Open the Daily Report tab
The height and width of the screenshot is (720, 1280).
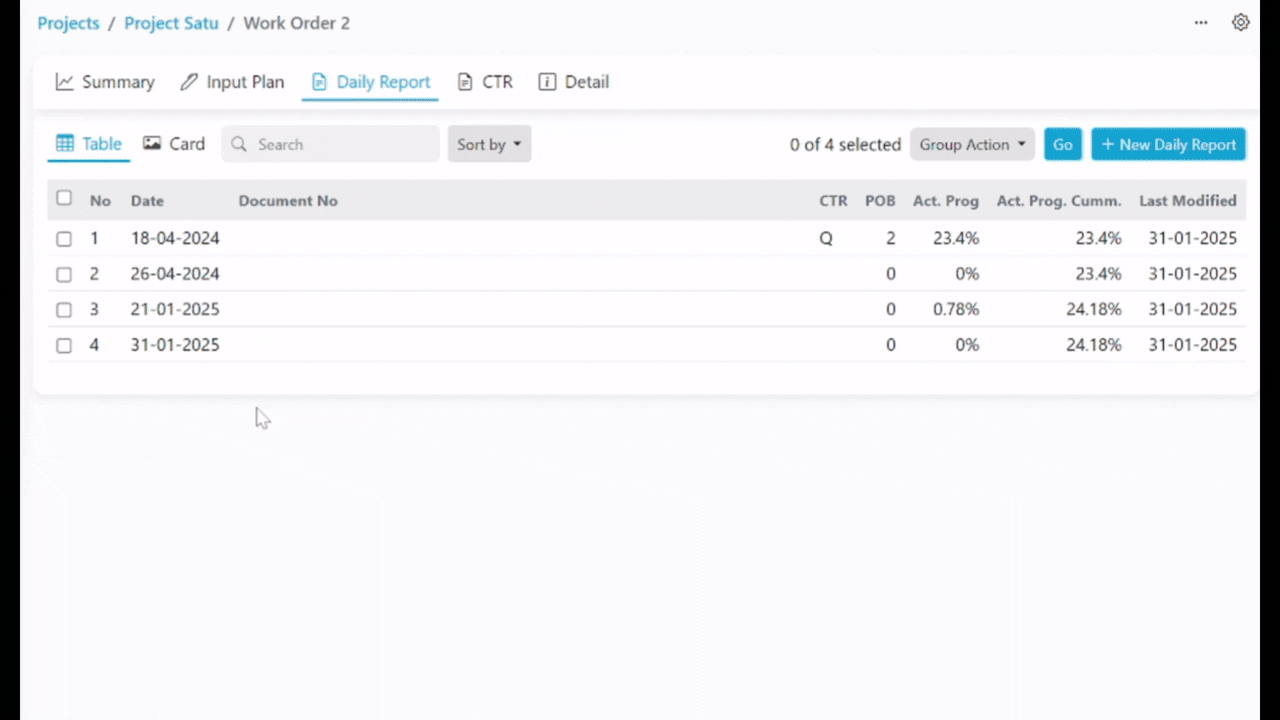pyautogui.click(x=371, y=82)
